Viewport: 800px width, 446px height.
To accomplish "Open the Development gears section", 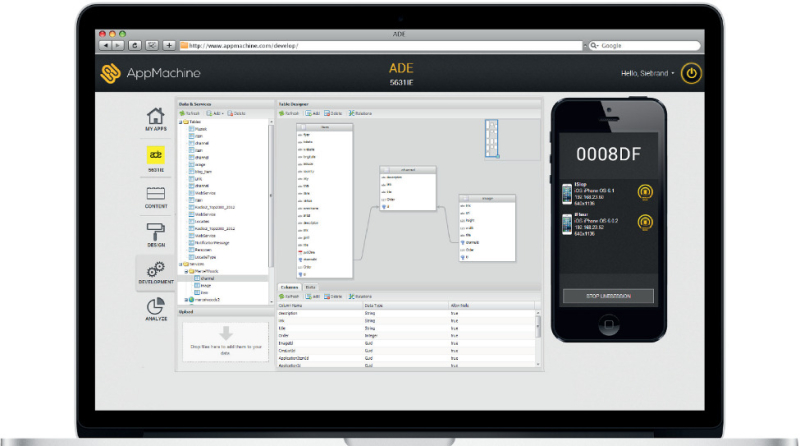I will (x=156, y=272).
